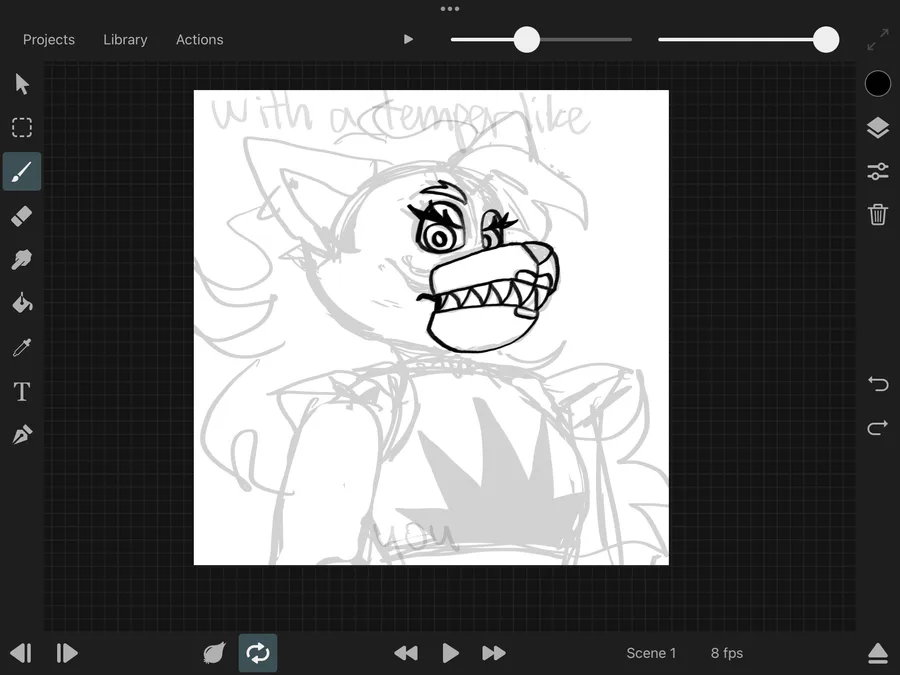Play the animation from bottom bar

pos(451,653)
